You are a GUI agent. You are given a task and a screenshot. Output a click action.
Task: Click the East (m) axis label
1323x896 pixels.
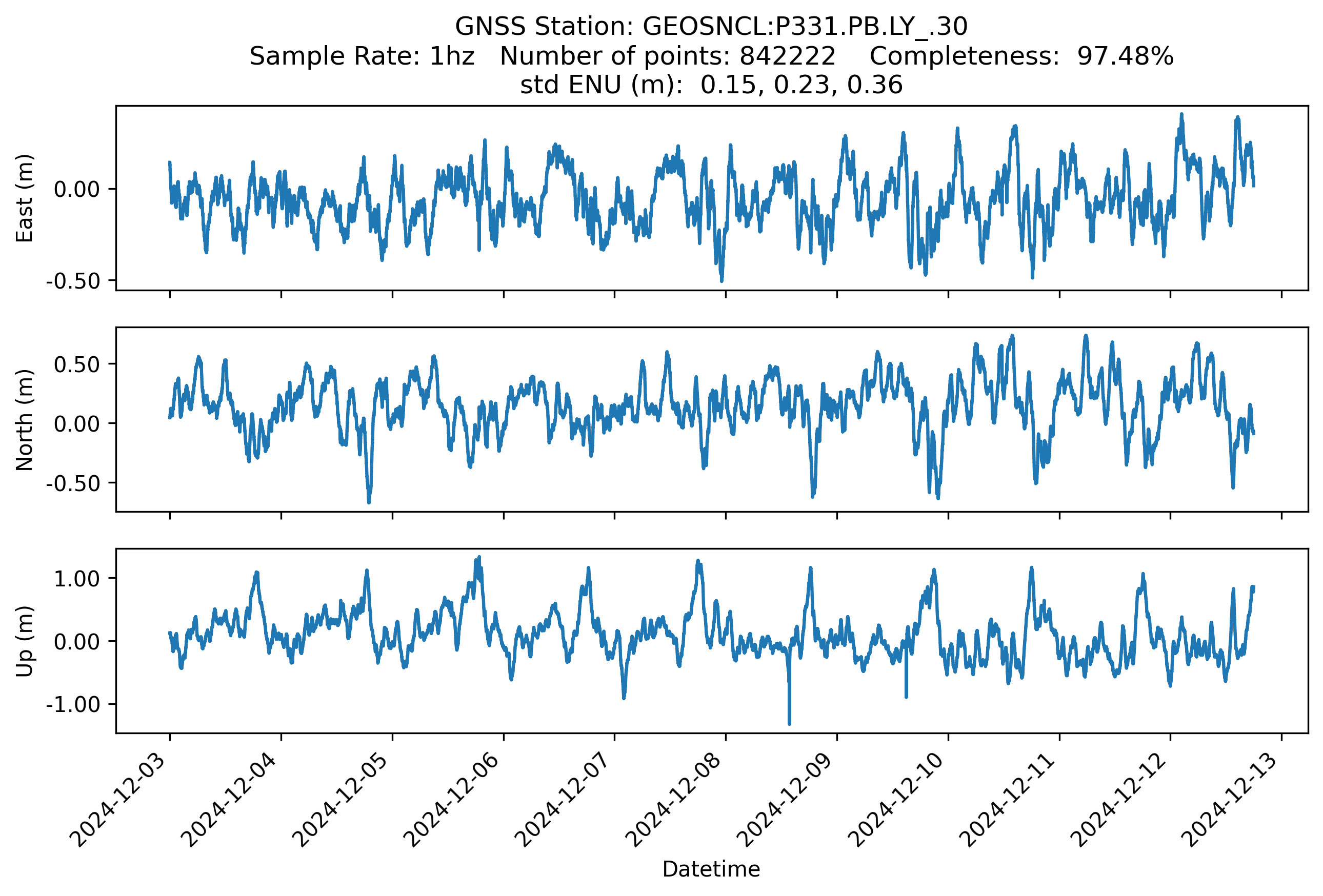click(x=25, y=198)
